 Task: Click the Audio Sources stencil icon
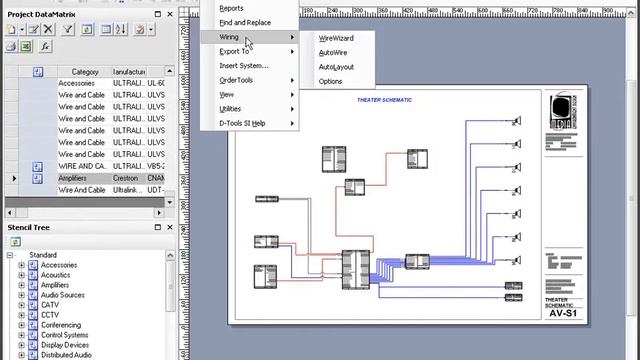click(33, 295)
